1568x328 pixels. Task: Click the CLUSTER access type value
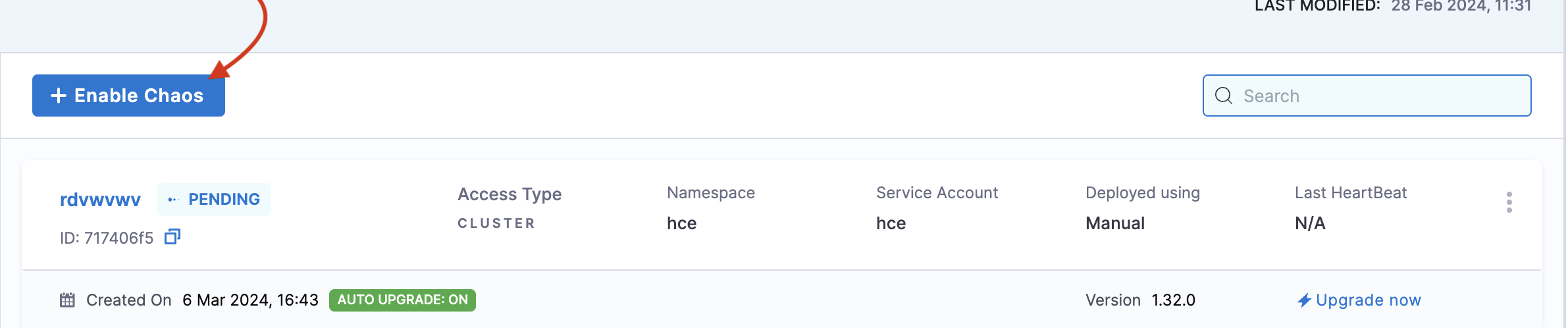point(496,223)
